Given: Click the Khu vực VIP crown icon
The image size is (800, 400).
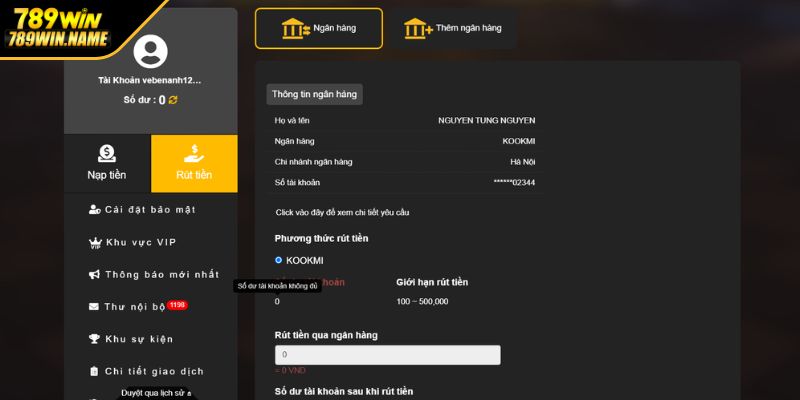Looking at the screenshot, I should pyautogui.click(x=95, y=243).
